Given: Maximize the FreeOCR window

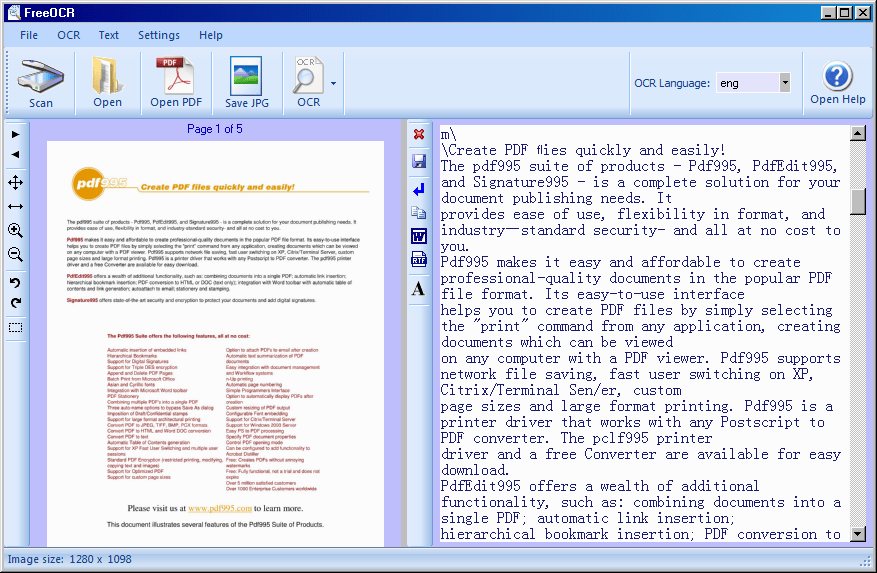Looking at the screenshot, I should [x=845, y=12].
